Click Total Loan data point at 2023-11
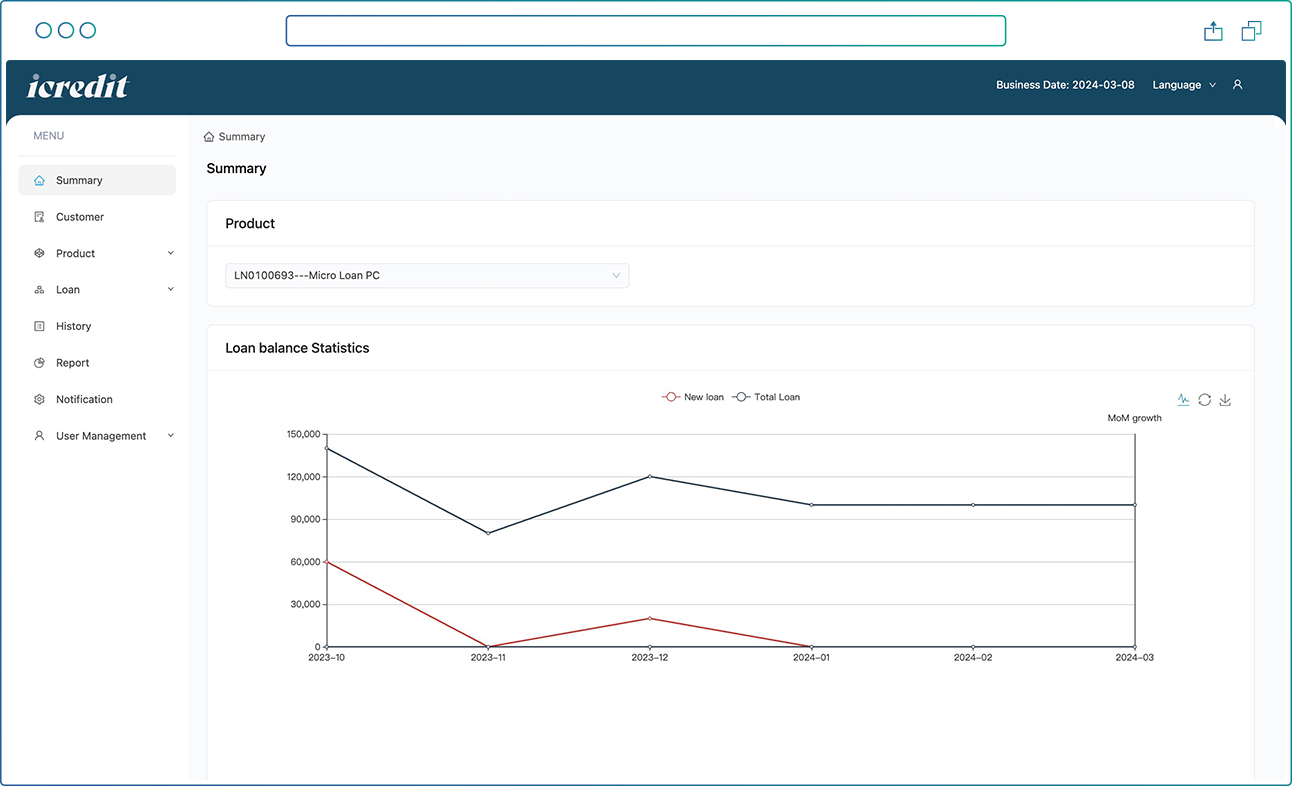This screenshot has width=1292, height=786. [x=488, y=533]
